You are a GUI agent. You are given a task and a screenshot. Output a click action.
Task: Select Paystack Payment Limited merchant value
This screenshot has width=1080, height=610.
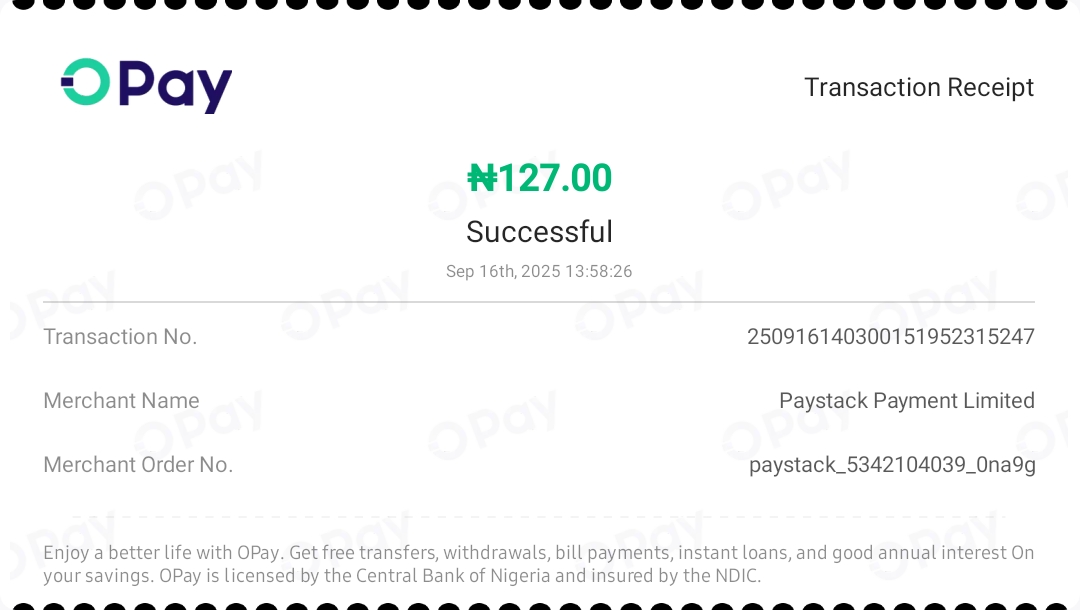click(906, 401)
